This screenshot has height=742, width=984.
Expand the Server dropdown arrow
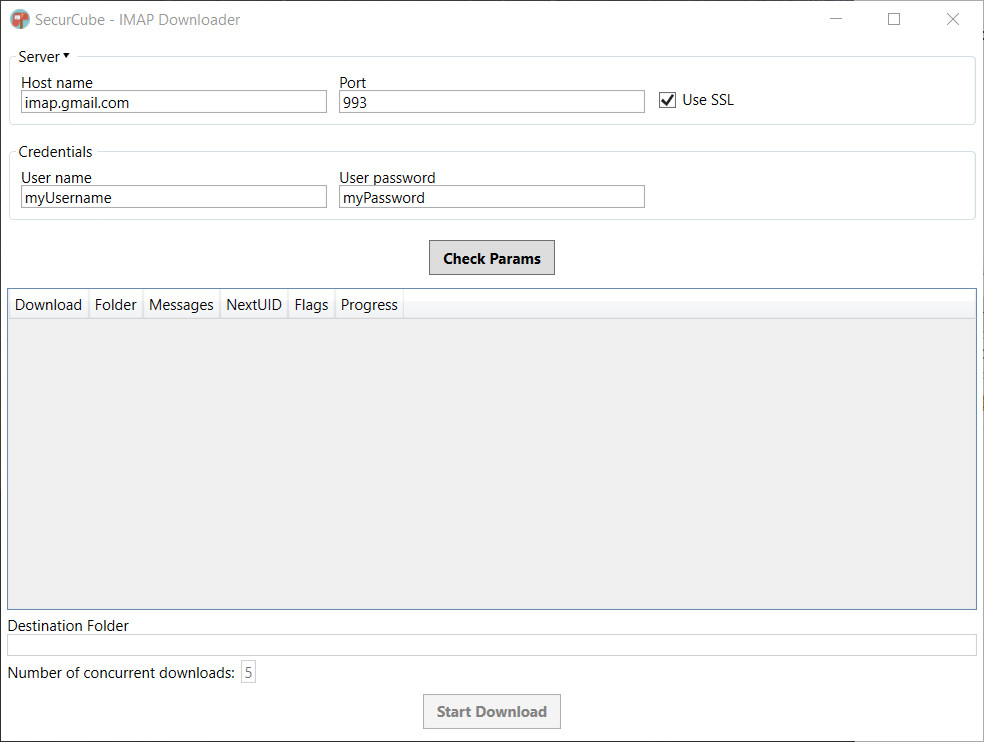[66, 56]
